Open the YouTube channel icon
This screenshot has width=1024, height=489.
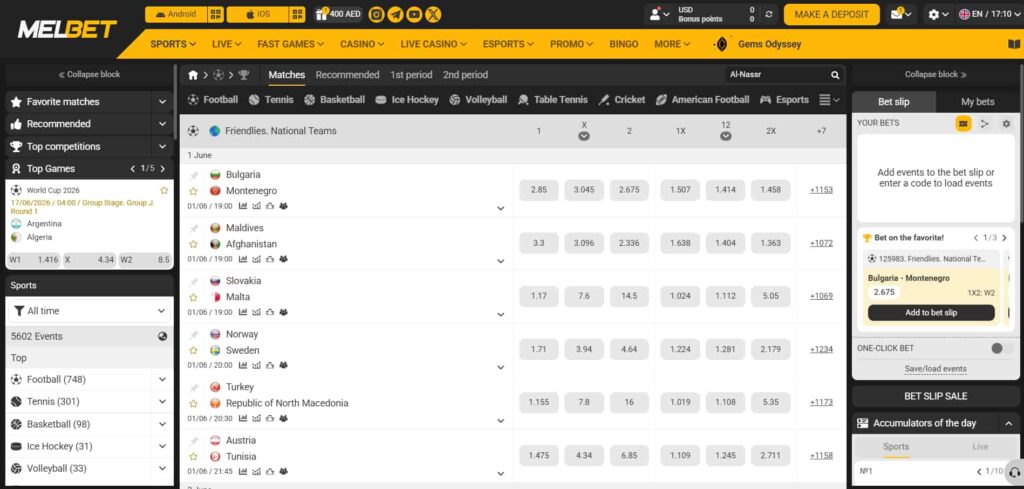coord(414,14)
